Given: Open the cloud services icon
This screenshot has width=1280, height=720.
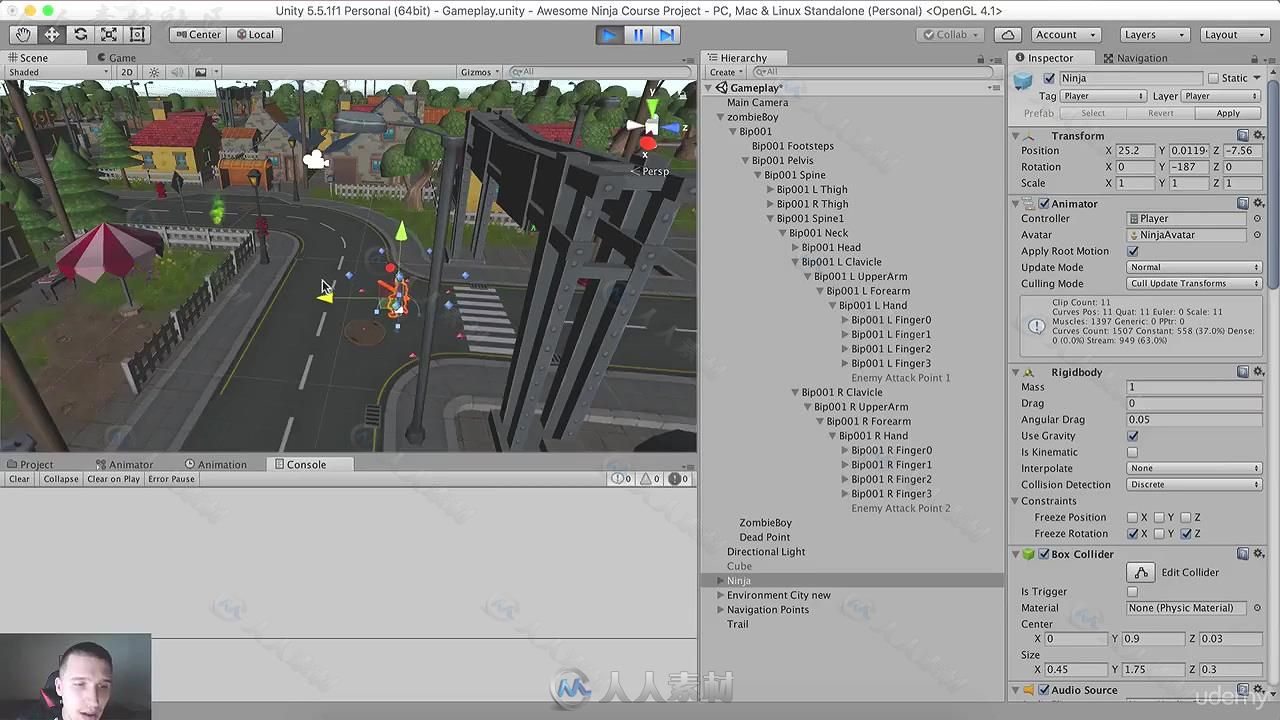Looking at the screenshot, I should click(x=1006, y=34).
